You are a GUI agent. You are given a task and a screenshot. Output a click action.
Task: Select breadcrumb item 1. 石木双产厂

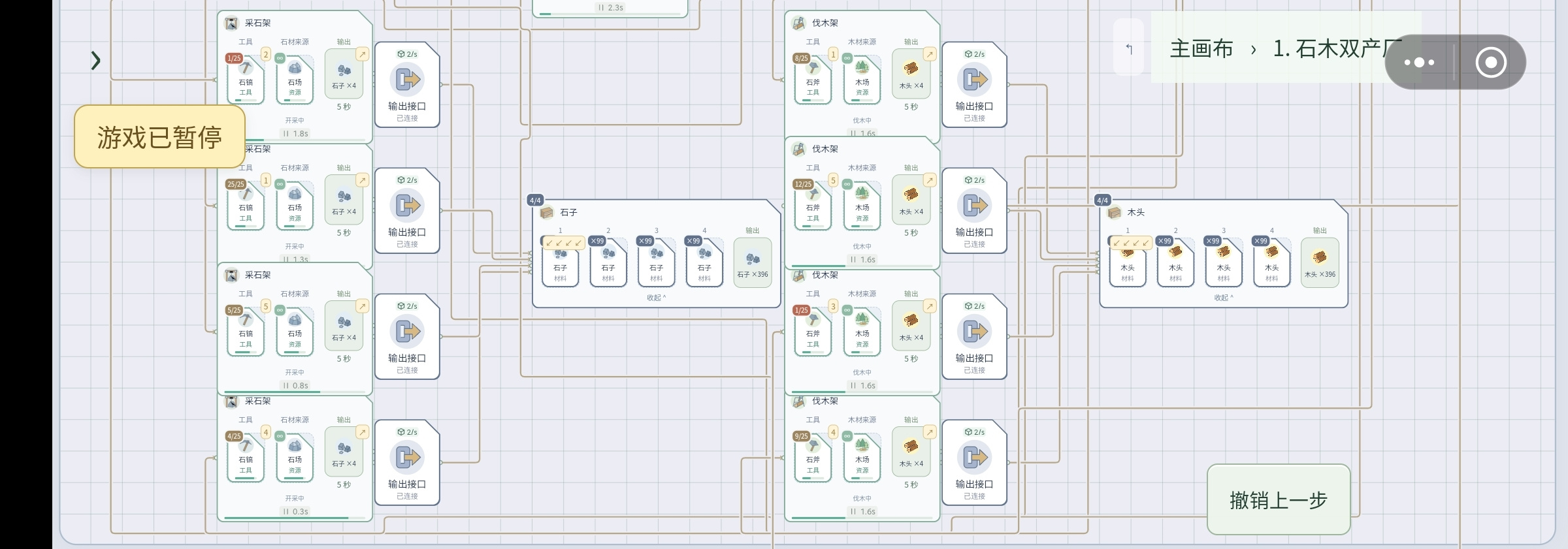point(1337,49)
